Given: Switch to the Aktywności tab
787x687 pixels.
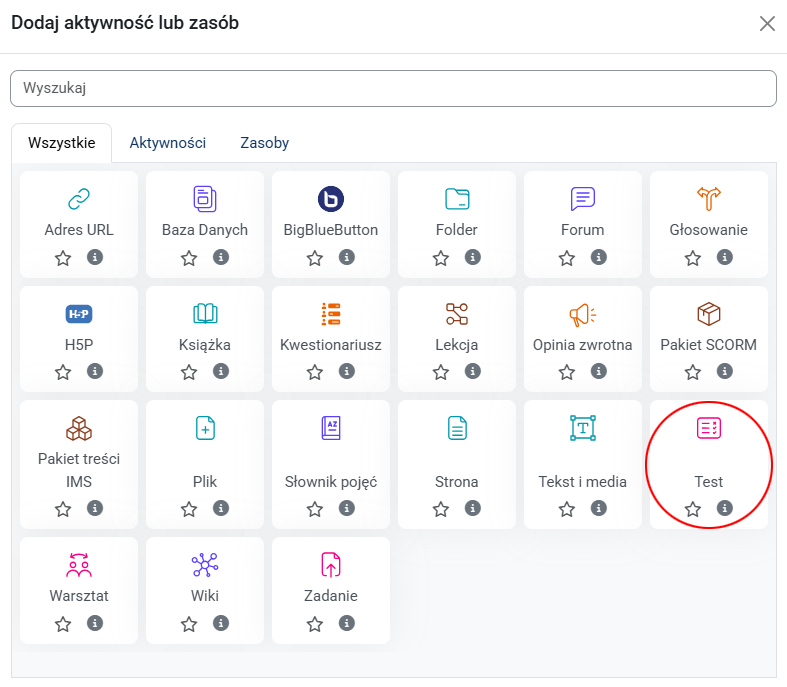Looking at the screenshot, I should tap(167, 143).
